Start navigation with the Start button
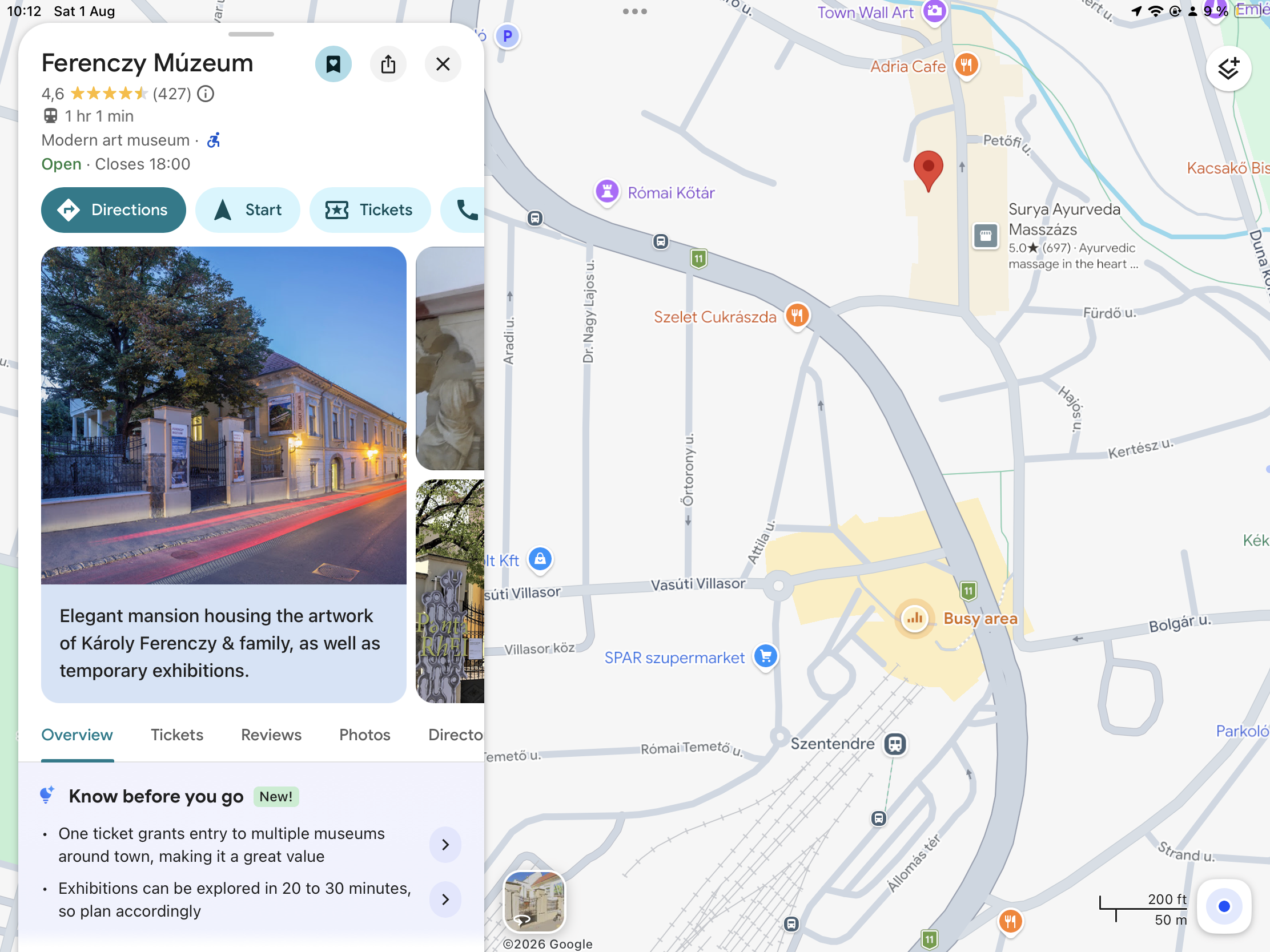Image resolution: width=1270 pixels, height=952 pixels. pos(247,210)
